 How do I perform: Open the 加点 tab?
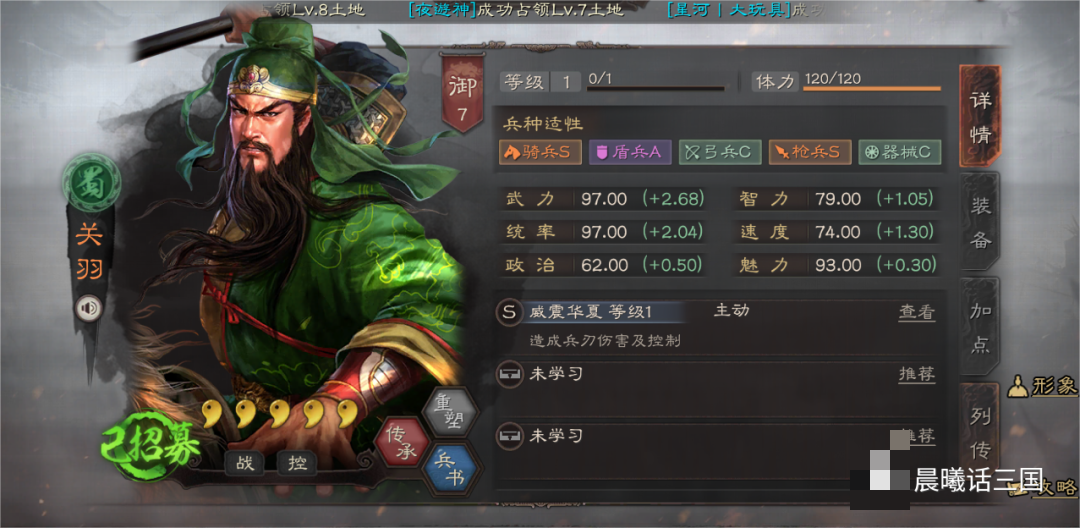pyautogui.click(x=979, y=326)
